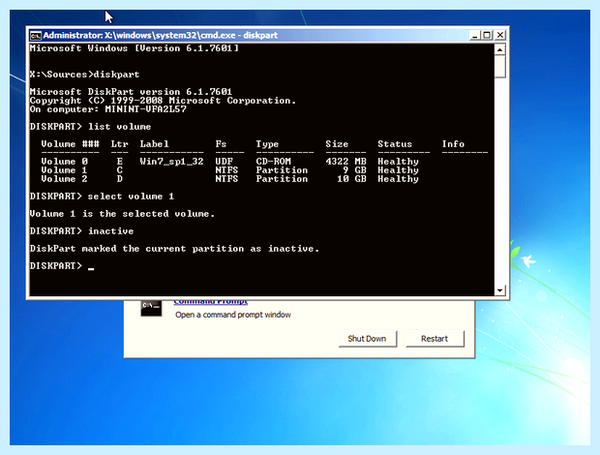Click the '9 GB' size value

pos(354,170)
